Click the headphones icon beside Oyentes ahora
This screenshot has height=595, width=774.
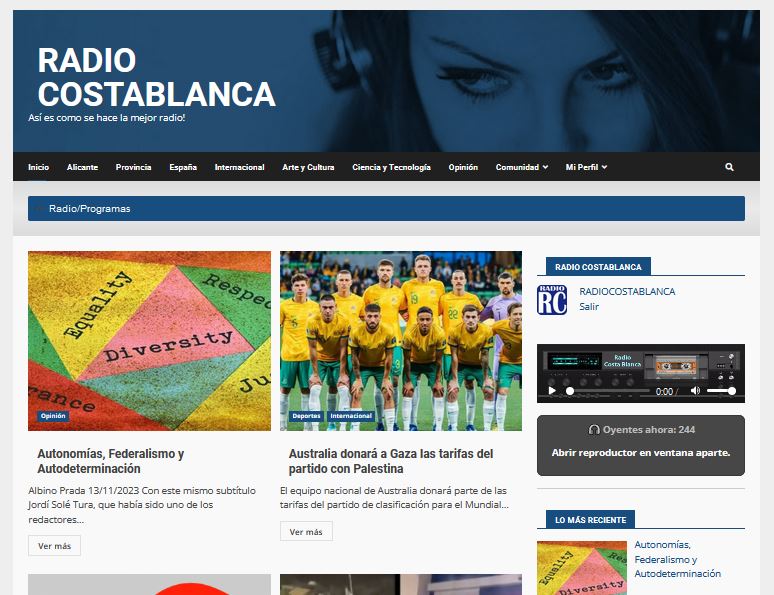(x=594, y=430)
